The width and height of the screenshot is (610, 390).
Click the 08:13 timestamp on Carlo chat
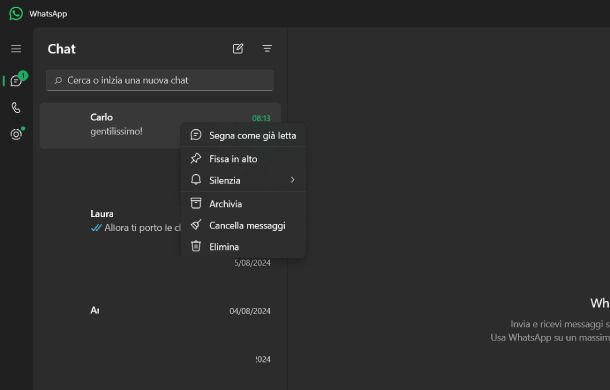pos(261,118)
